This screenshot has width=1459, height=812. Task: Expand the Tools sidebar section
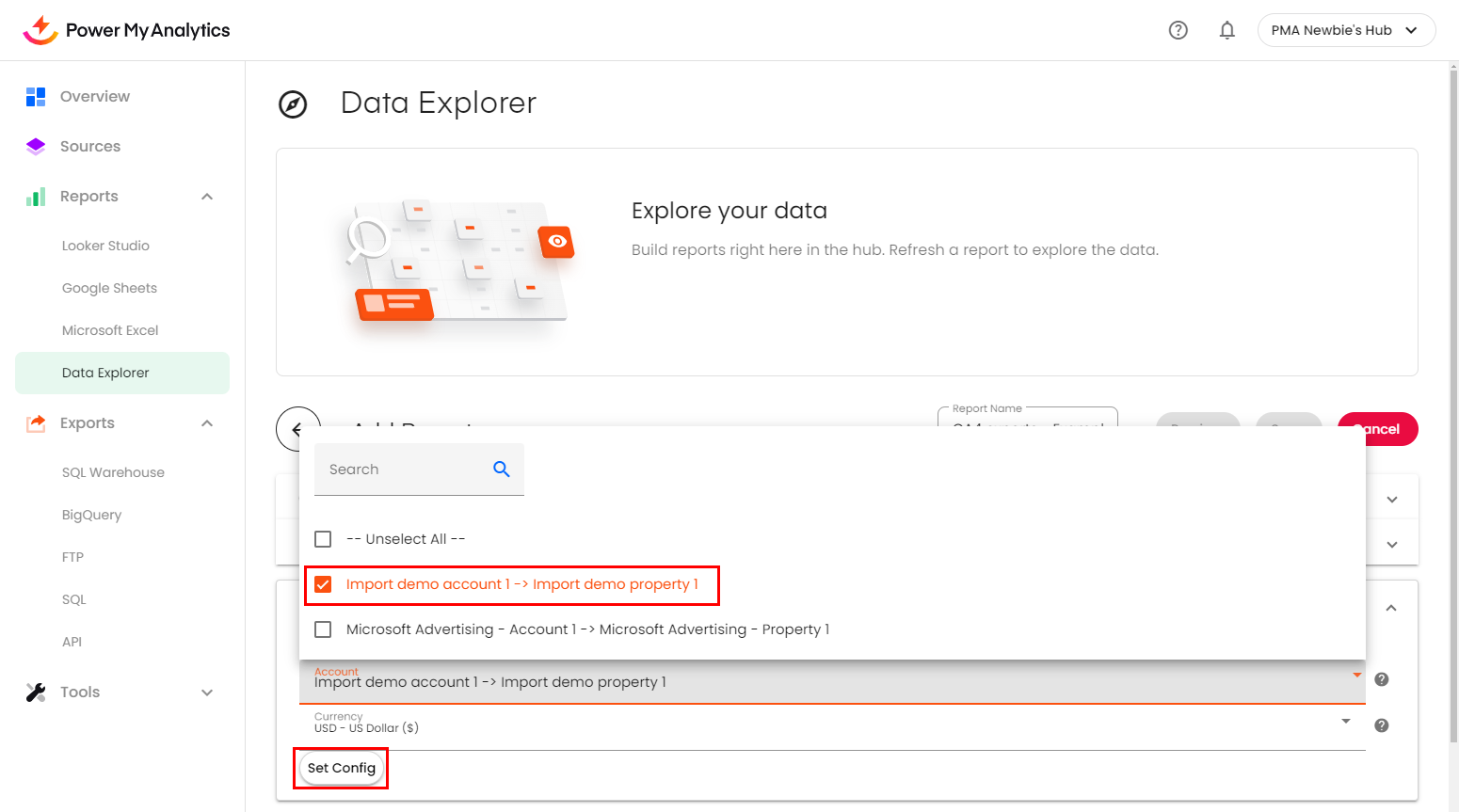click(207, 693)
